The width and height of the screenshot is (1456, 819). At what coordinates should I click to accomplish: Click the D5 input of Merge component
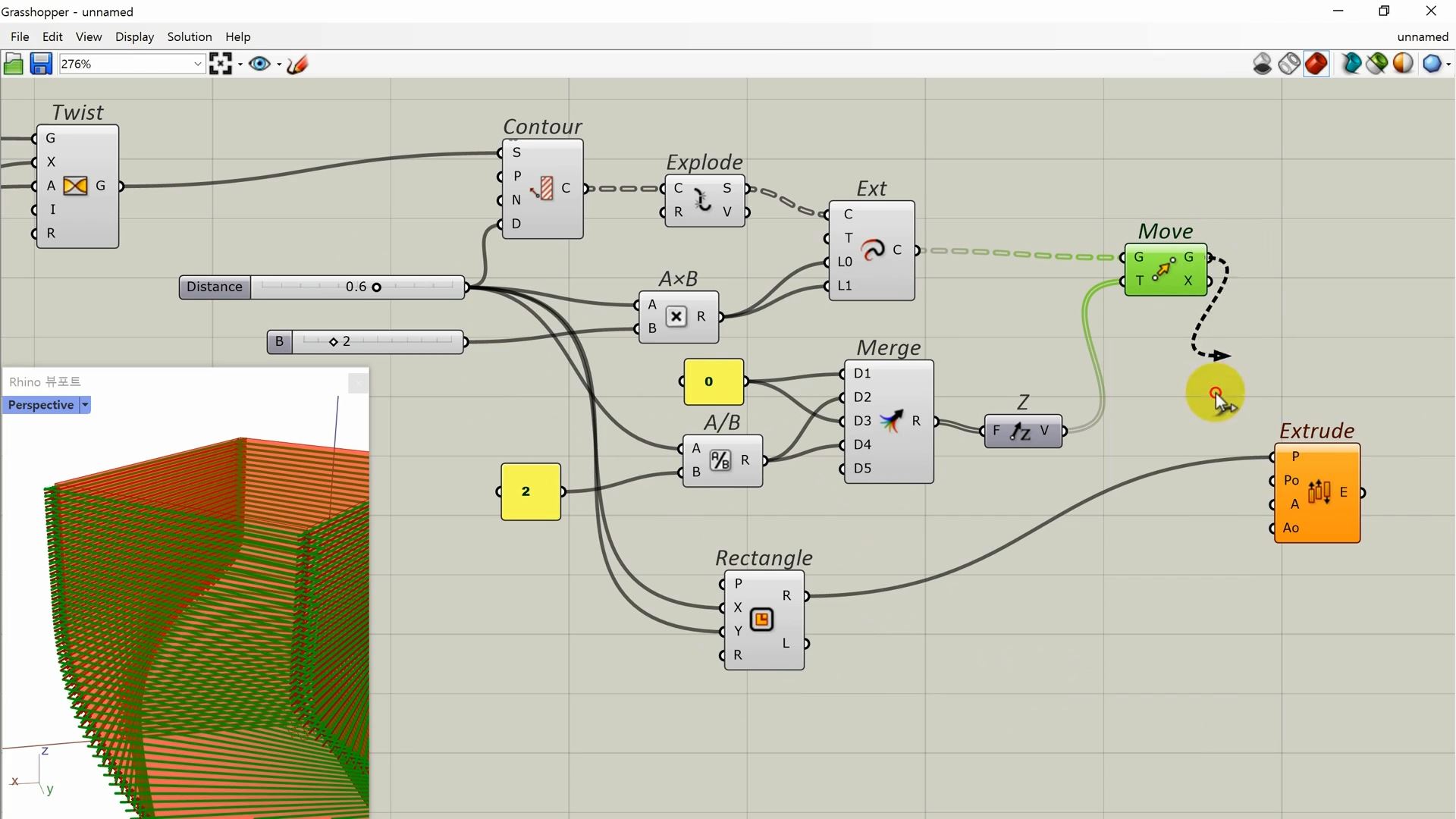click(861, 468)
